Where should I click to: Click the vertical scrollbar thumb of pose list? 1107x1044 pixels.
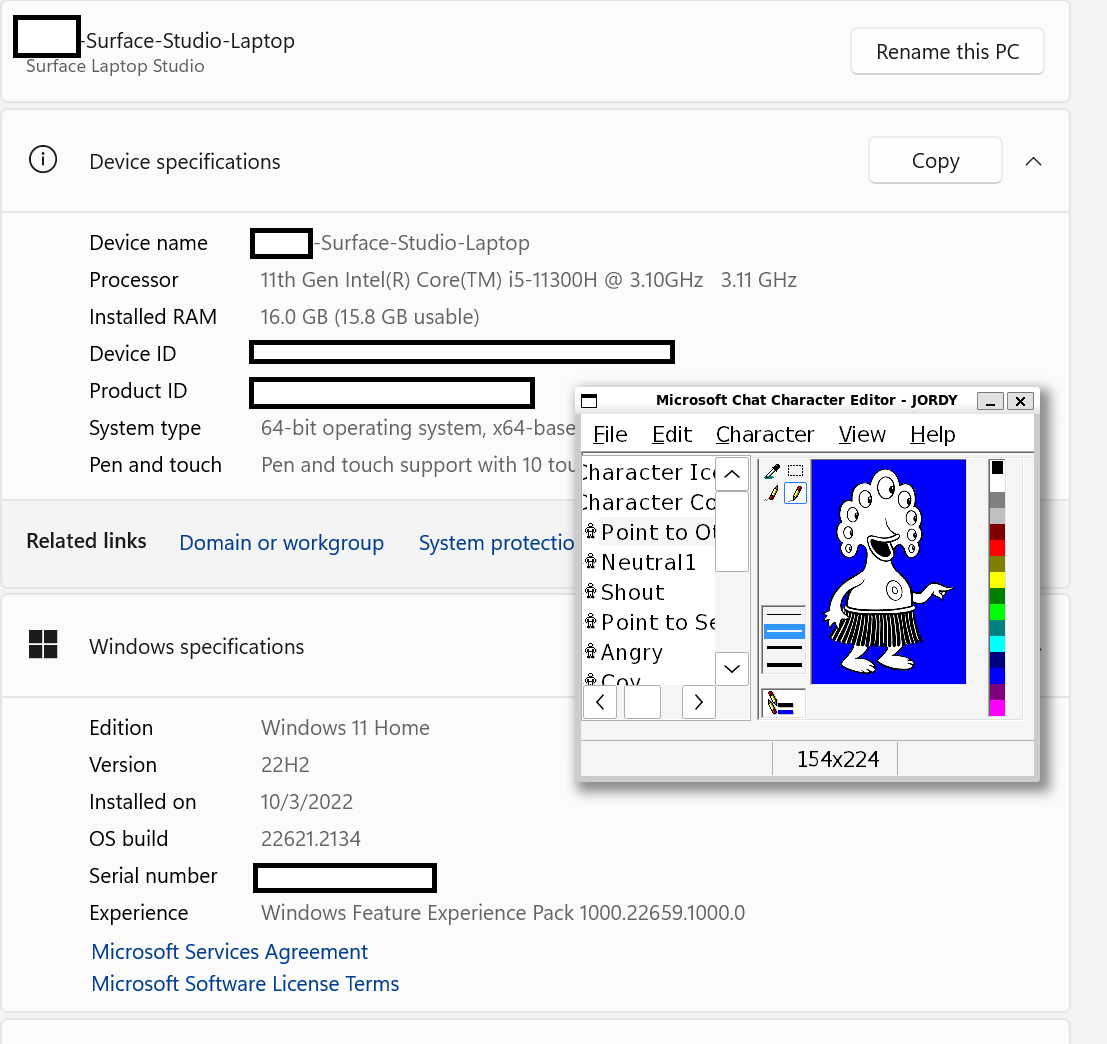click(732, 531)
